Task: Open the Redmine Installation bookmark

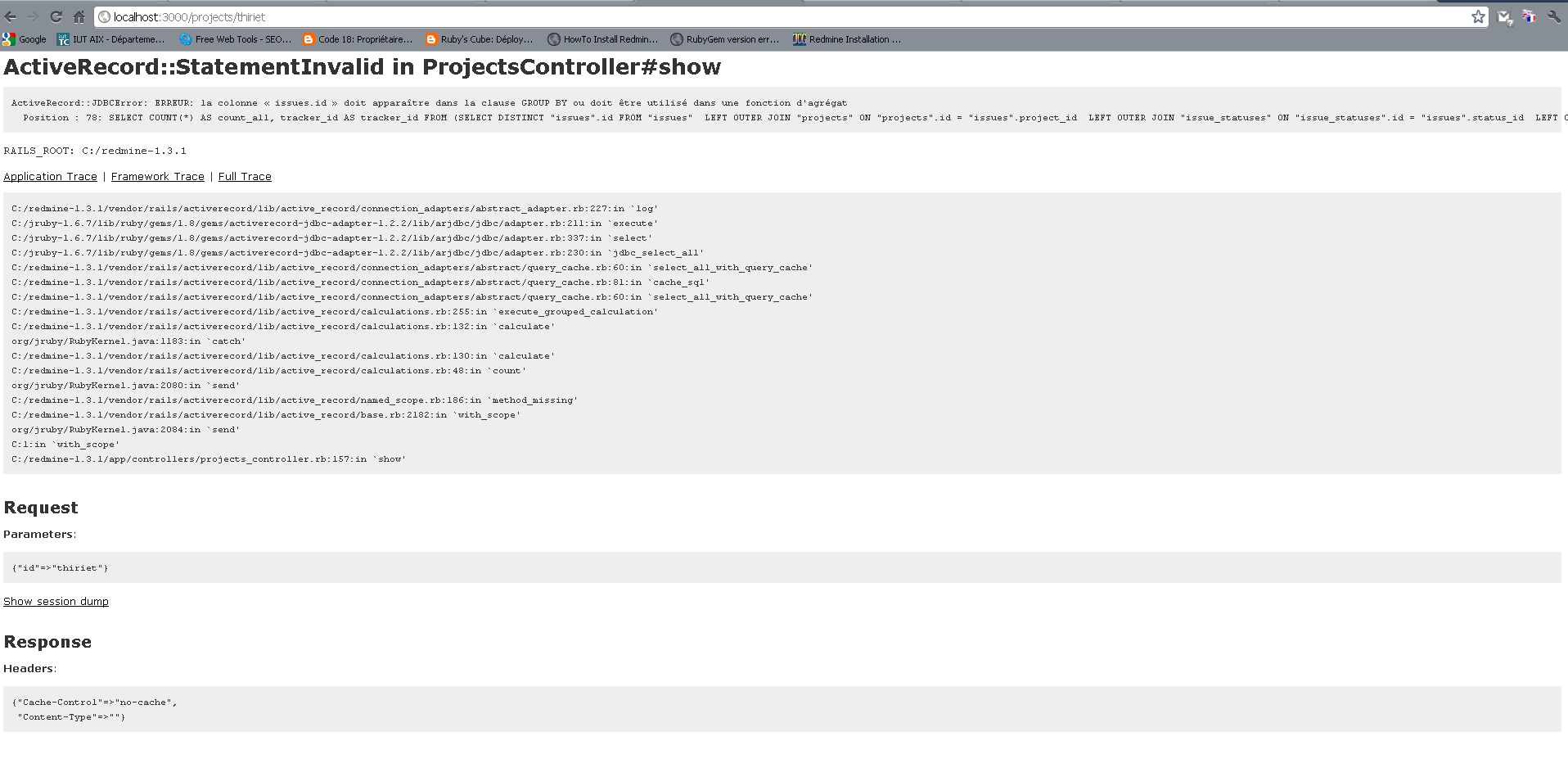Action: point(847,39)
